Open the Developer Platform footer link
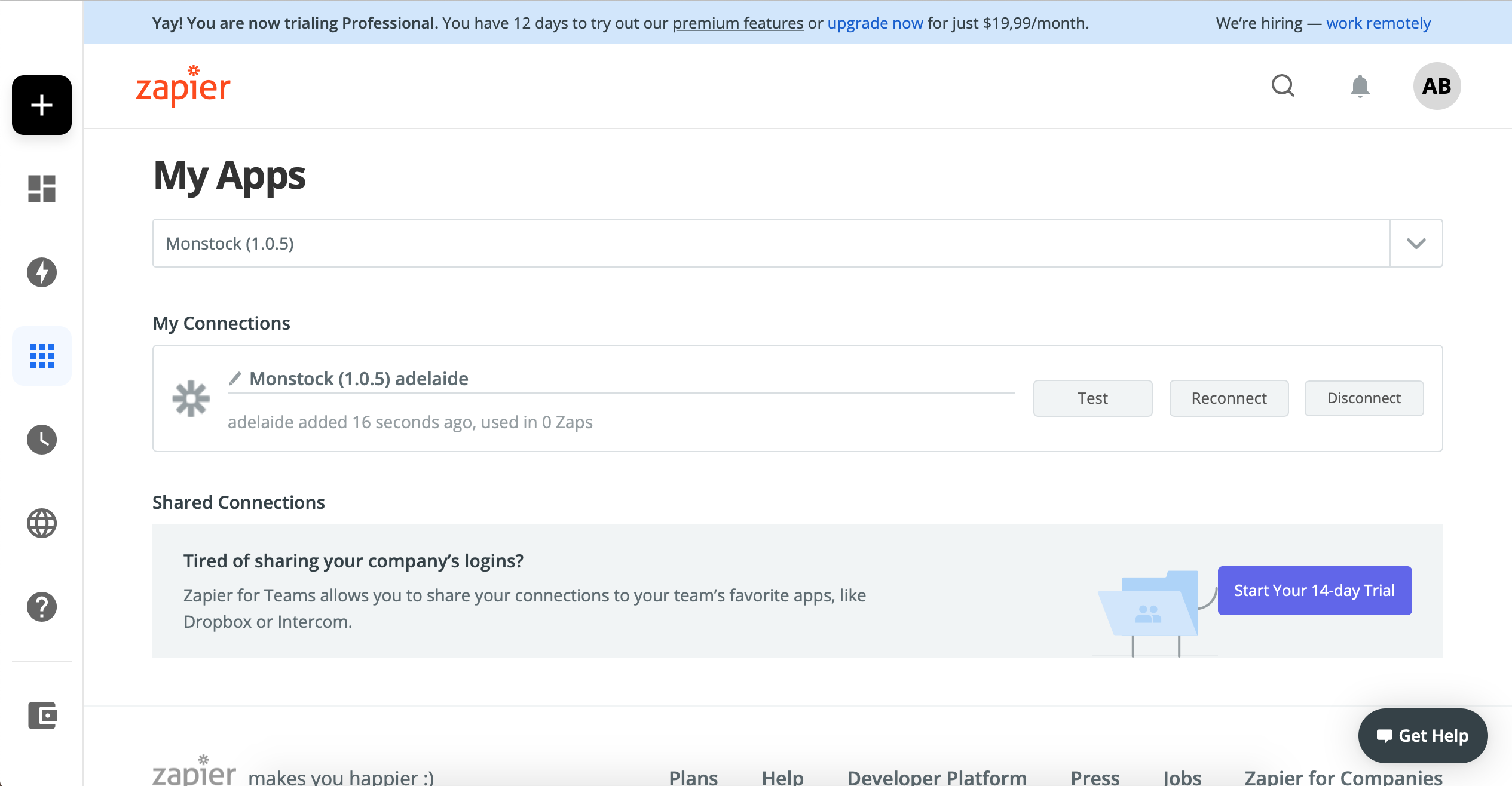The height and width of the screenshot is (786, 1512). 936,777
